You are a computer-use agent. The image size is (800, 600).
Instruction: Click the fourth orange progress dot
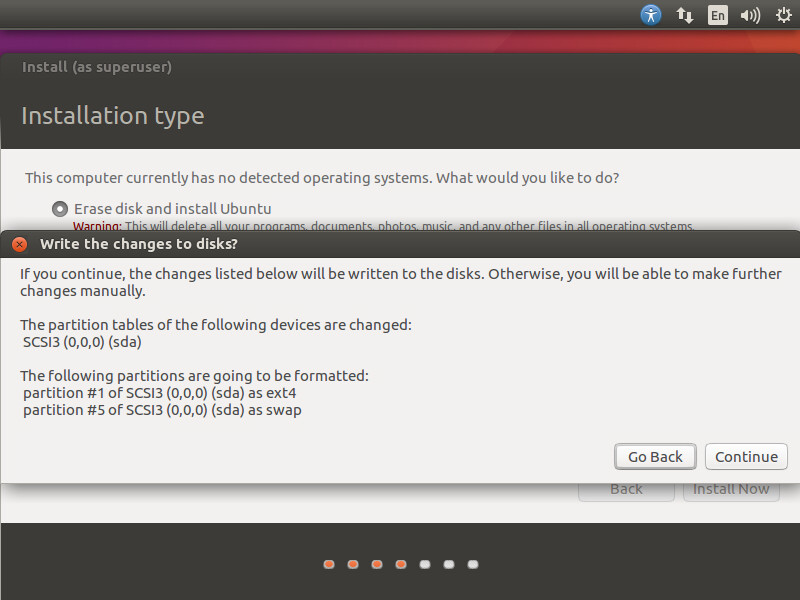click(x=401, y=564)
